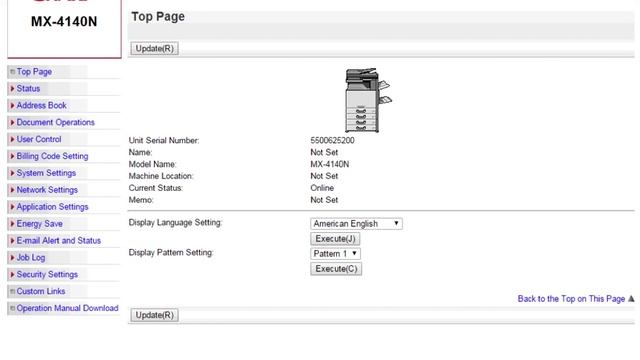Click the Display Language Setting label

[x=175, y=223]
